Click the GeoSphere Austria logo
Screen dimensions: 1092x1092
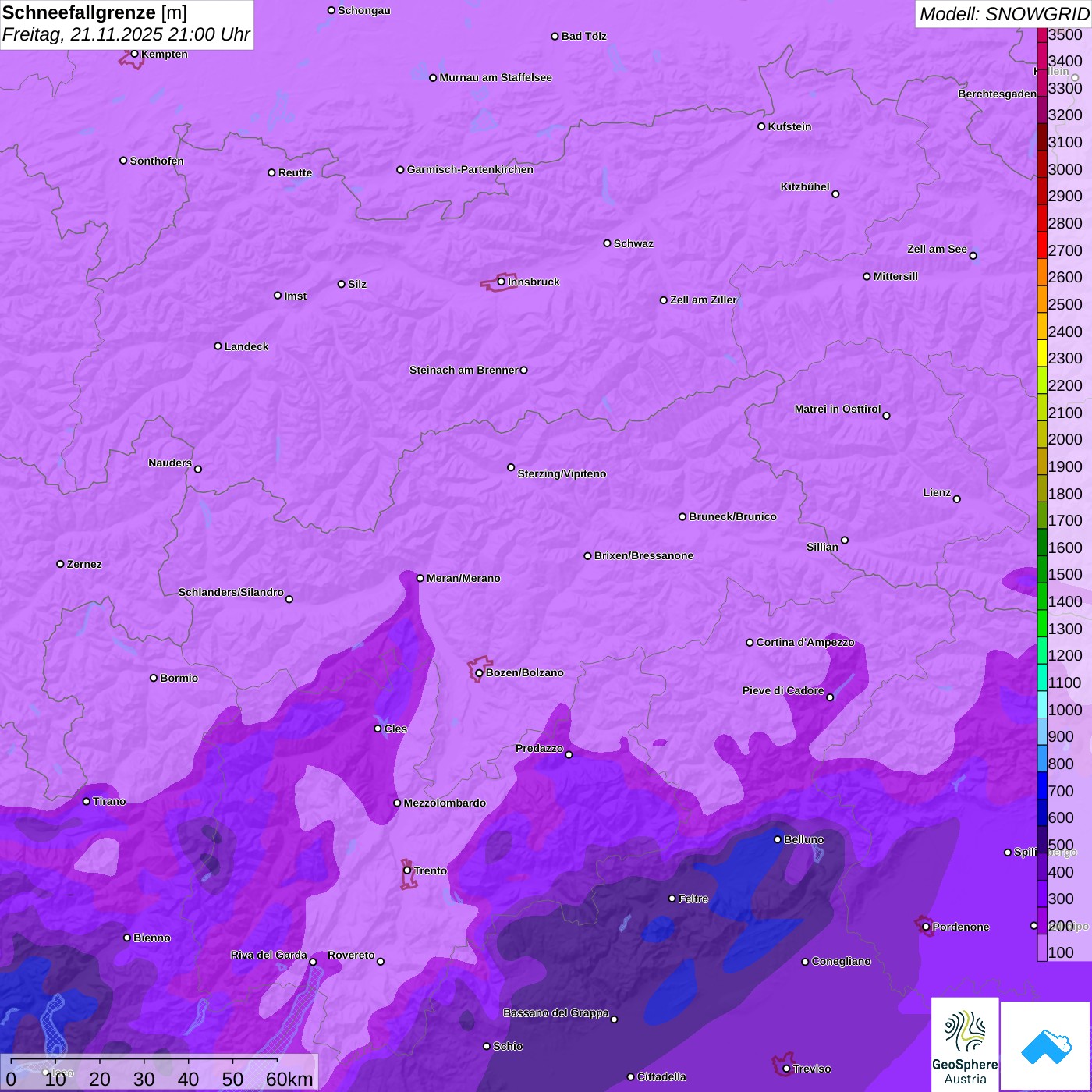point(965,1044)
